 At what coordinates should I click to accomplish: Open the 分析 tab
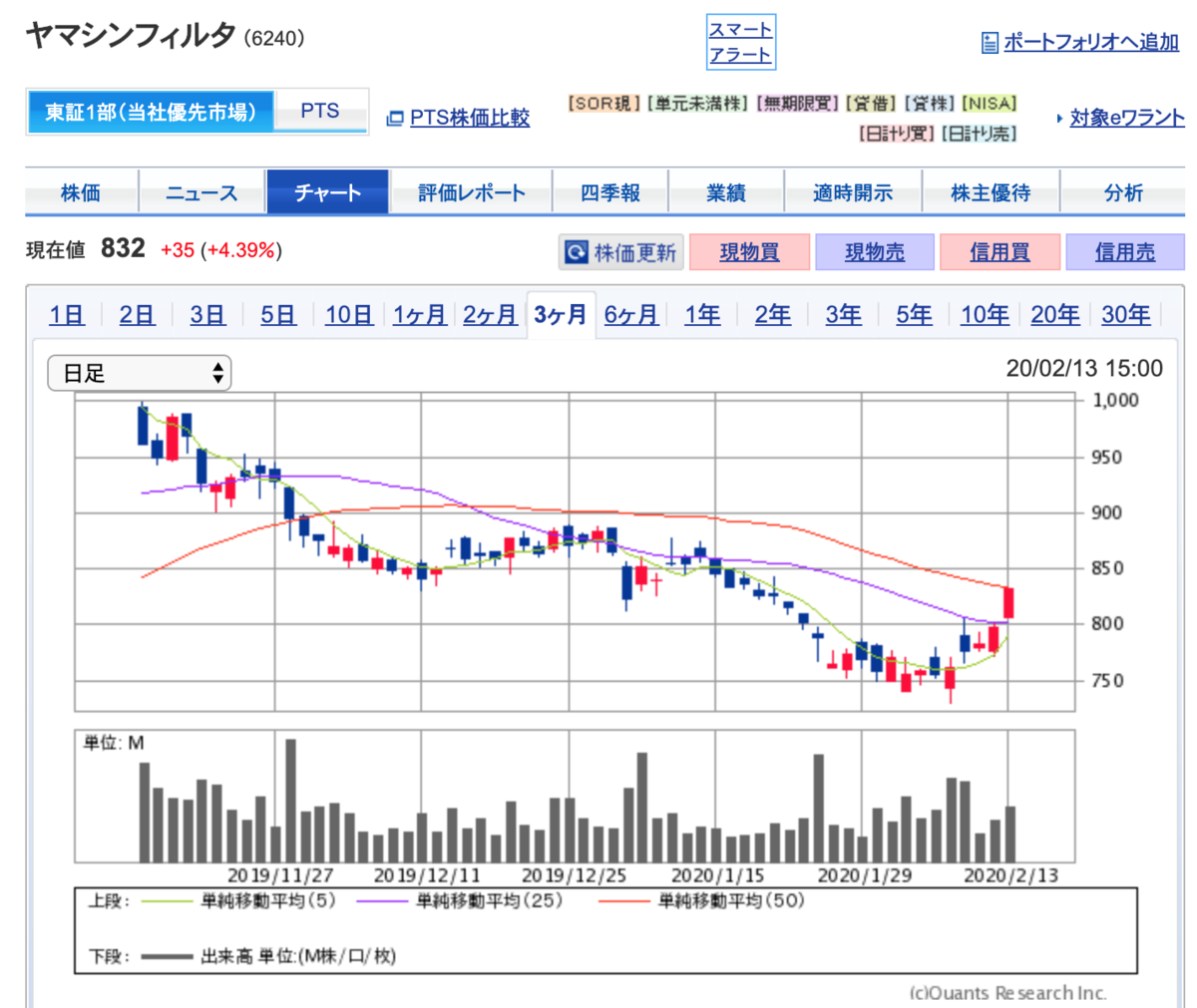(1123, 192)
